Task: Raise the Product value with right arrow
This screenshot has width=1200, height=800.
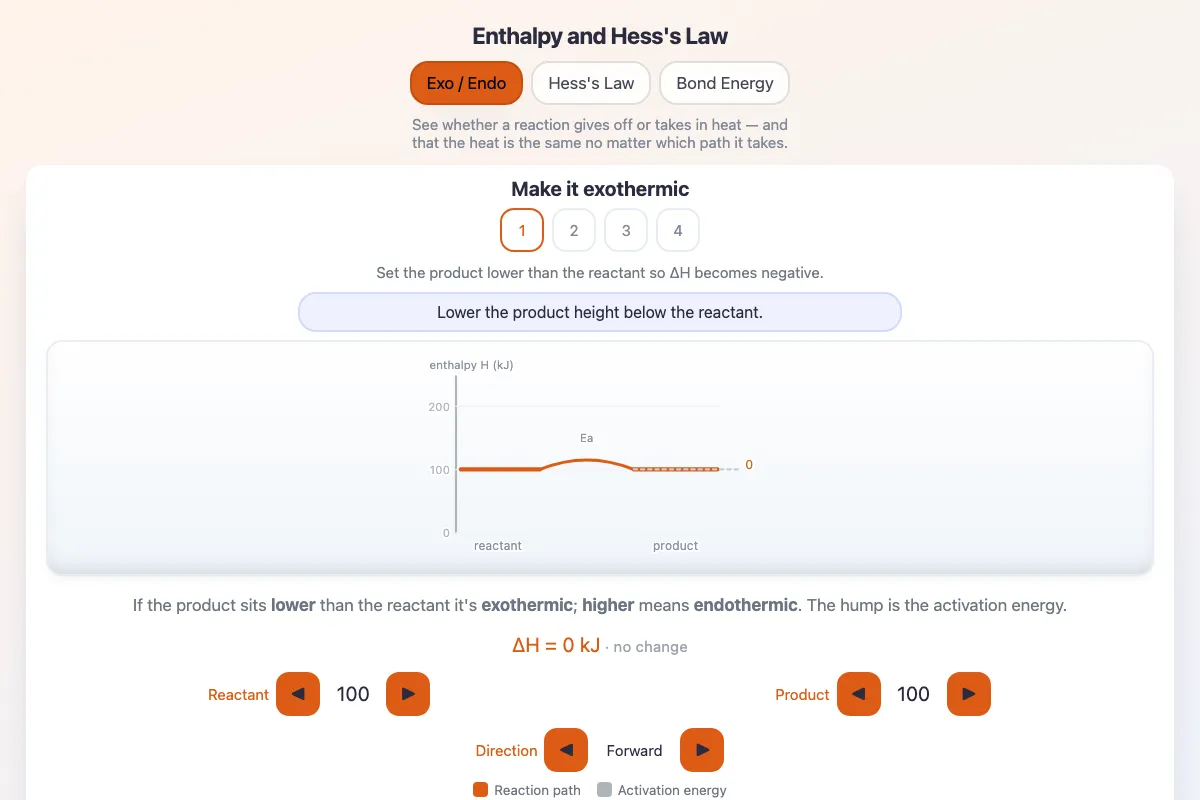Action: coord(969,694)
